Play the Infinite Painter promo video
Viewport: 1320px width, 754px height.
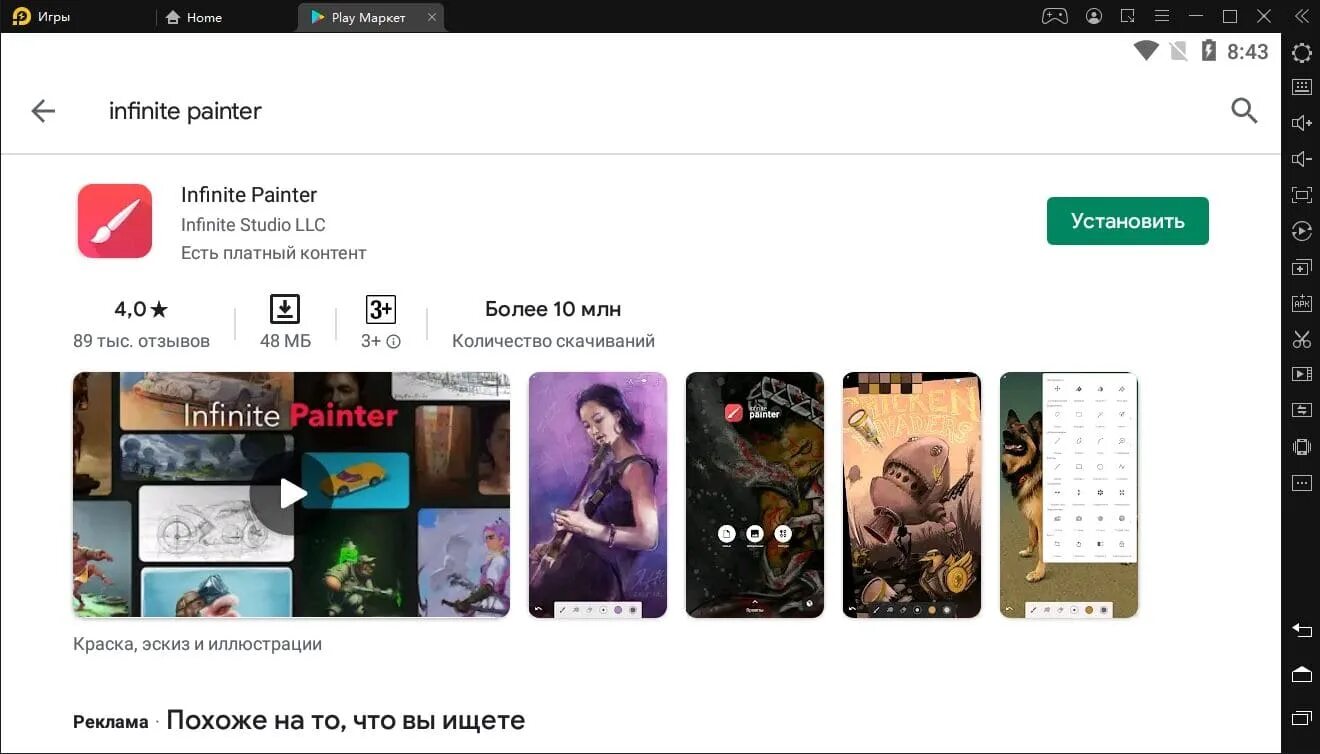click(292, 494)
